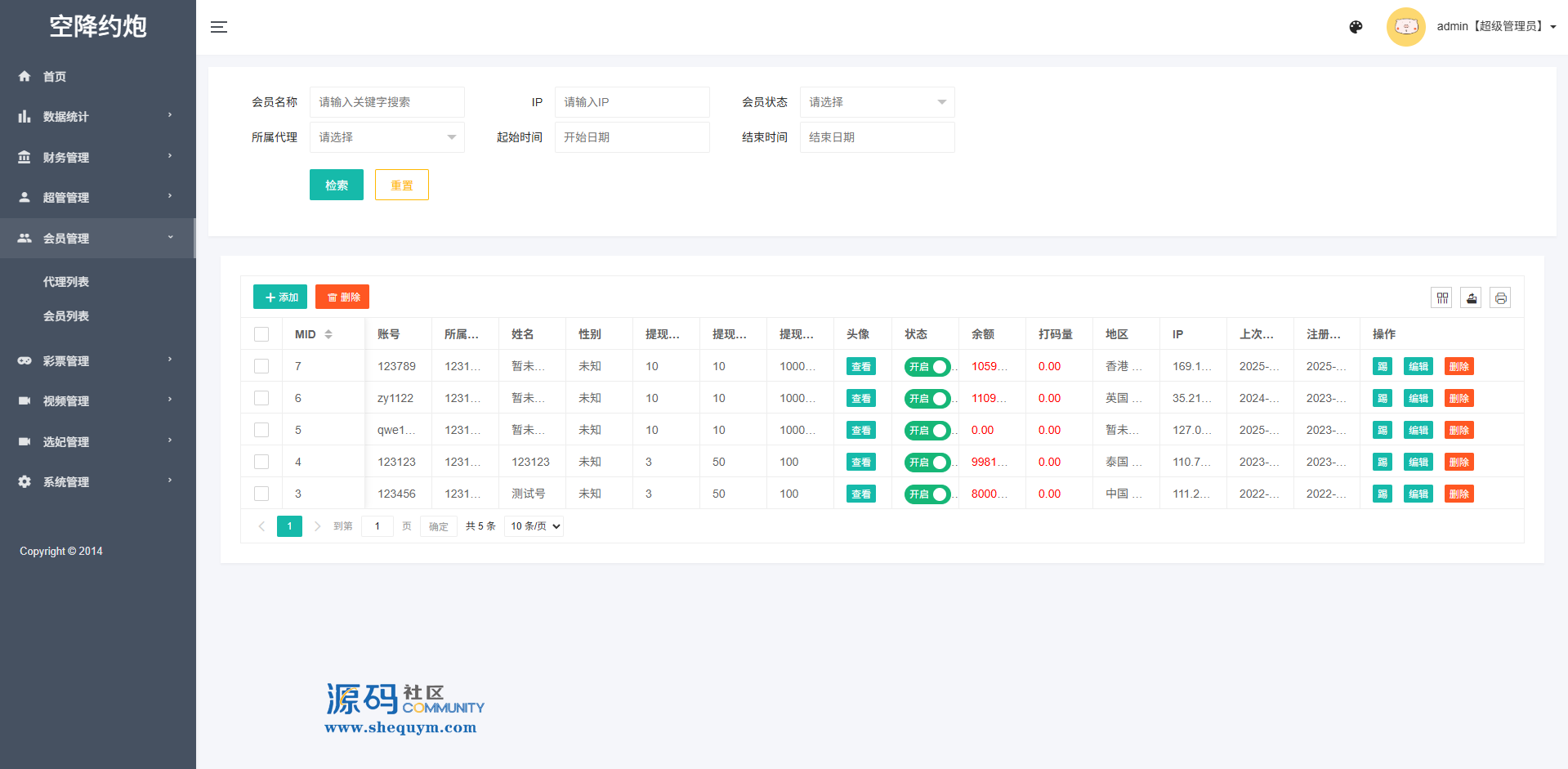Open the 10 条/页 page size dropdown
Screen dimensions: 1568x769
click(x=535, y=526)
